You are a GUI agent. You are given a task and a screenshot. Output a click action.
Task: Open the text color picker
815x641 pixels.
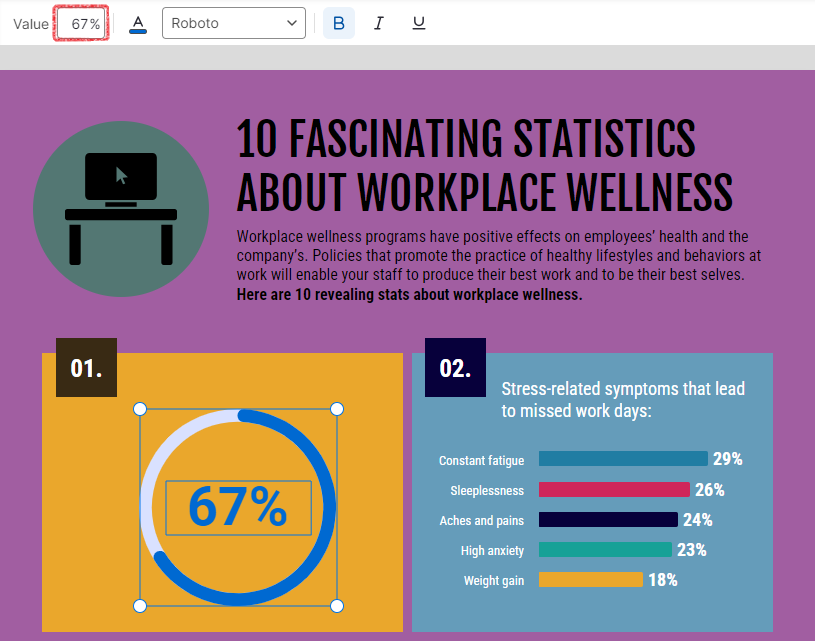138,23
